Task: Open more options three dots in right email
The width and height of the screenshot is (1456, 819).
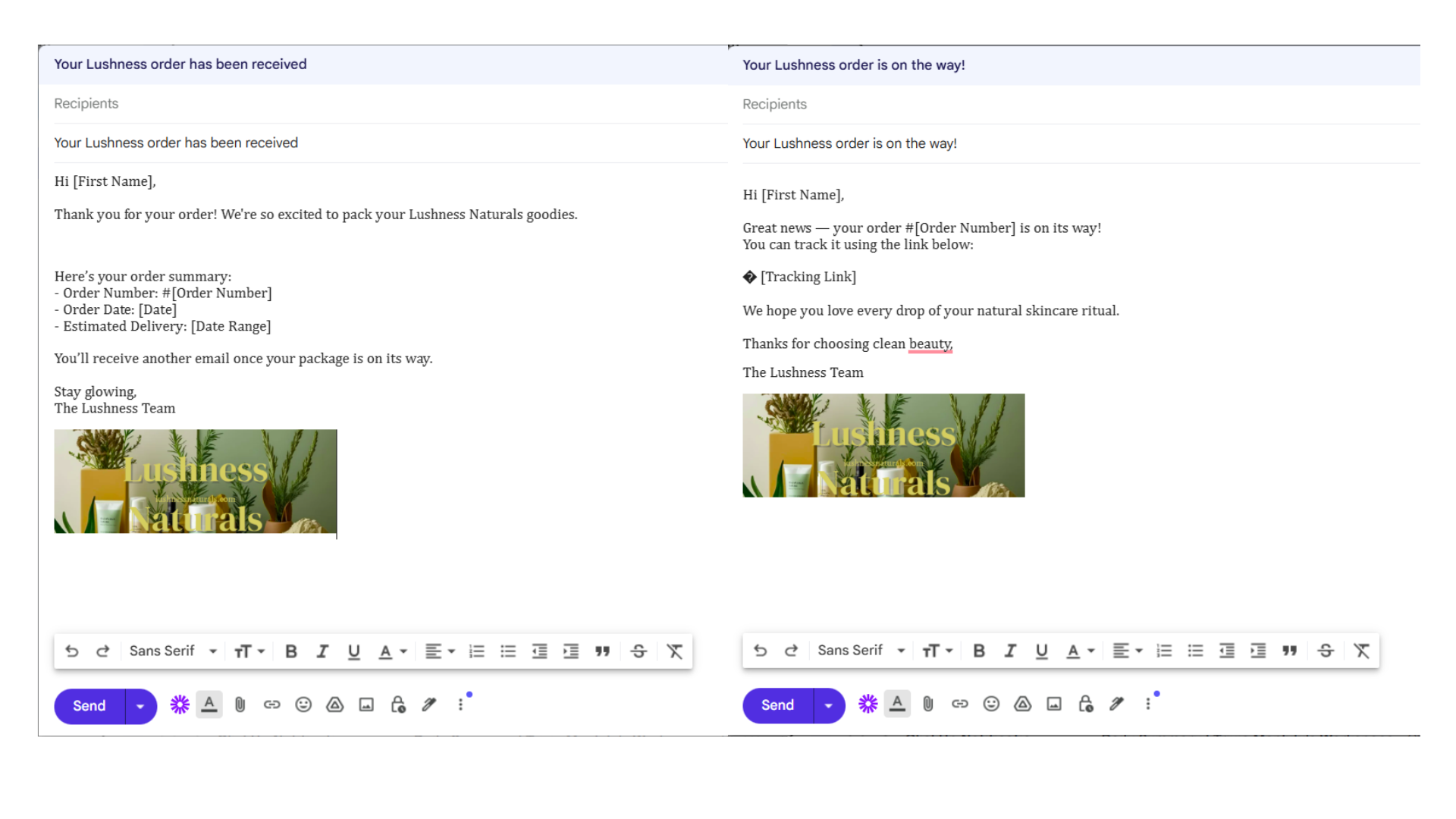Action: point(1148,704)
